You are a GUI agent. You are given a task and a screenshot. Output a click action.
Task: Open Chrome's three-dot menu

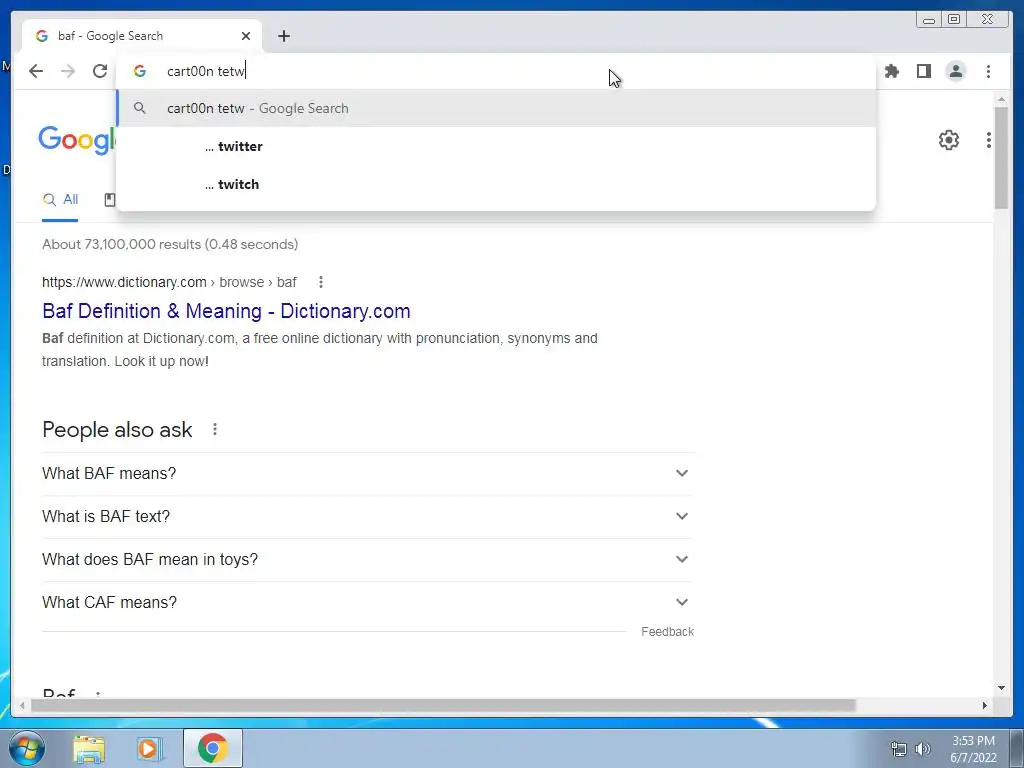[x=988, y=71]
